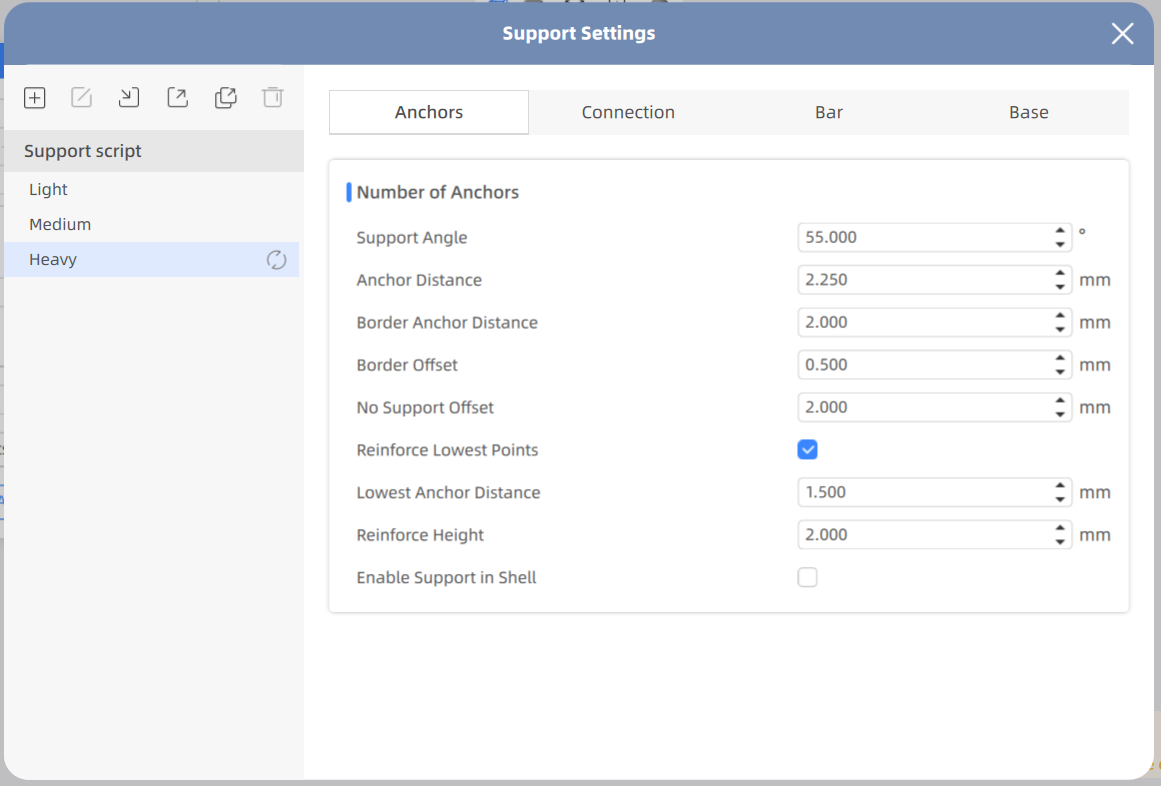Click the edit script pencil icon
This screenshot has height=786, width=1161.
pos(81,97)
